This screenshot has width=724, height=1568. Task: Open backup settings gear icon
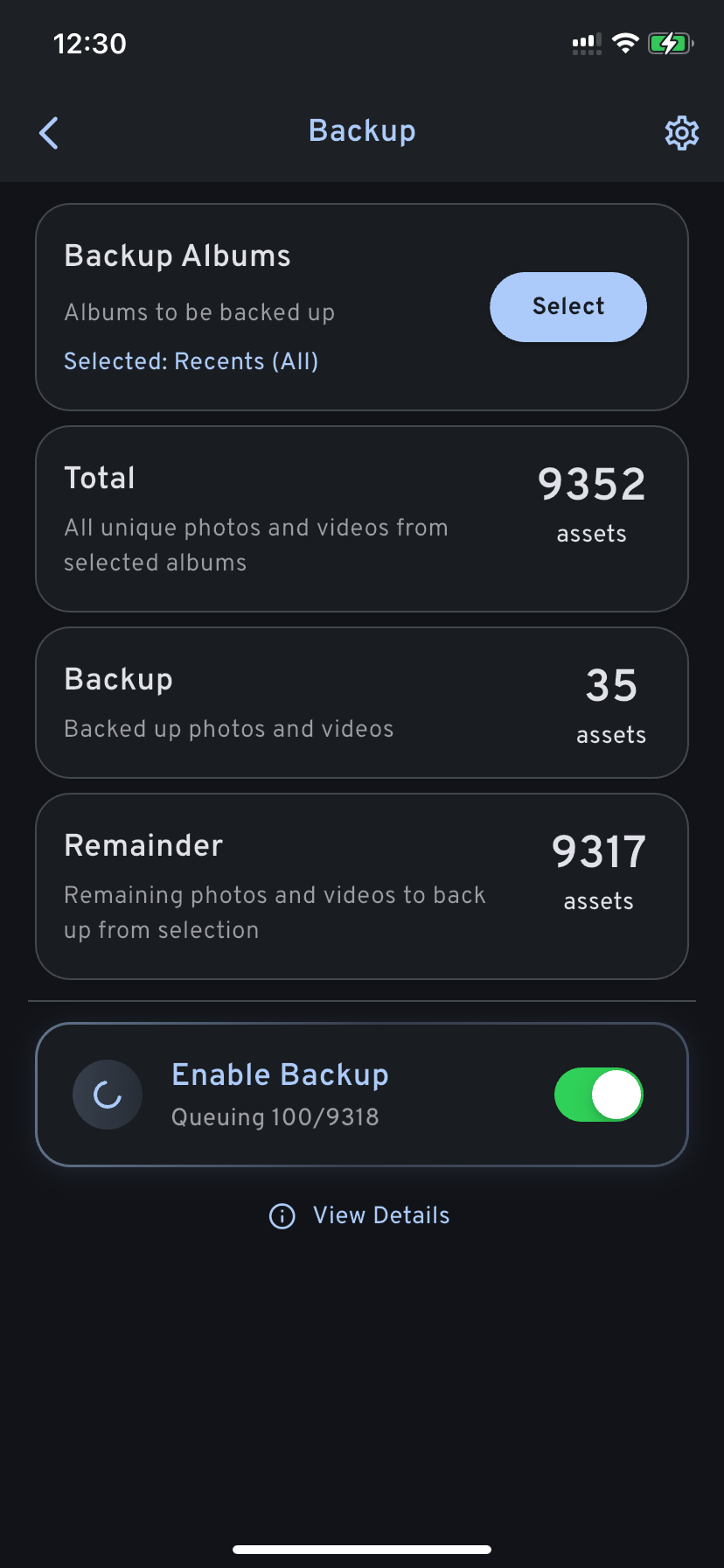click(681, 133)
